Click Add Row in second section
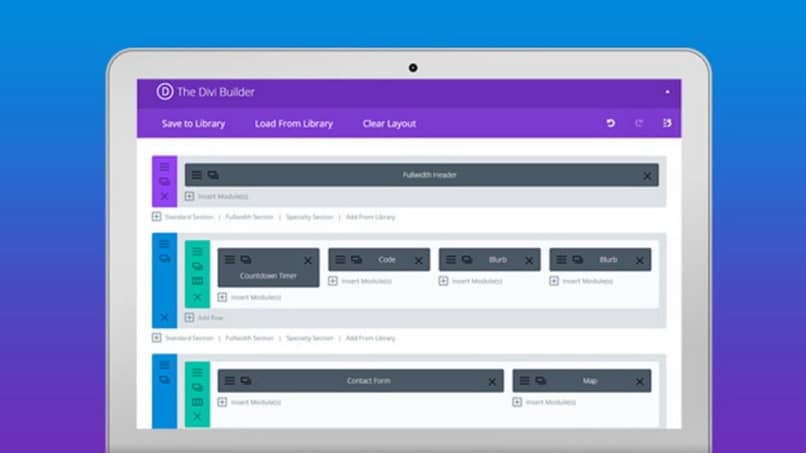Image resolution: width=806 pixels, height=453 pixels. pos(204,318)
